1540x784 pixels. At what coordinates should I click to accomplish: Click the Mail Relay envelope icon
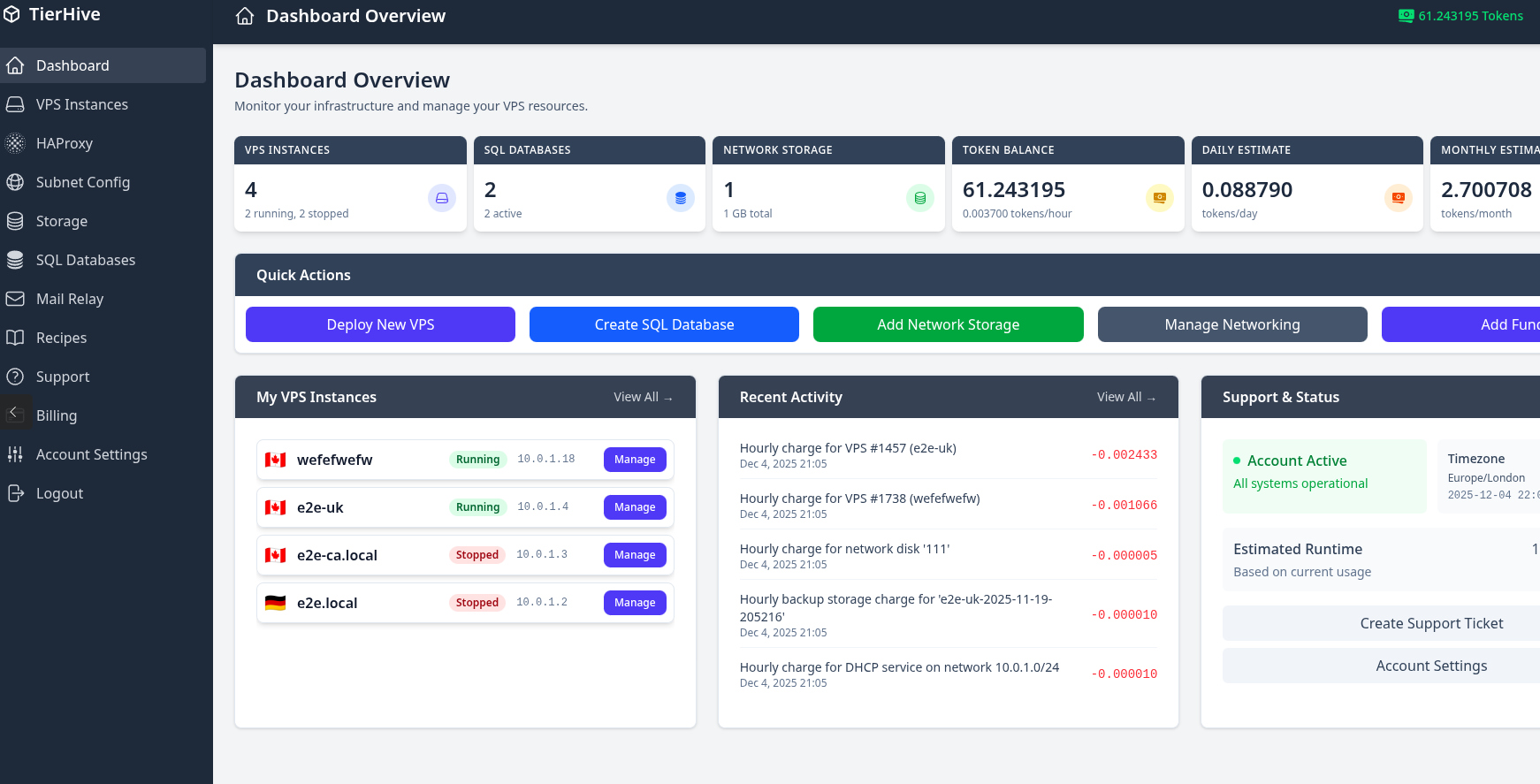click(15, 299)
